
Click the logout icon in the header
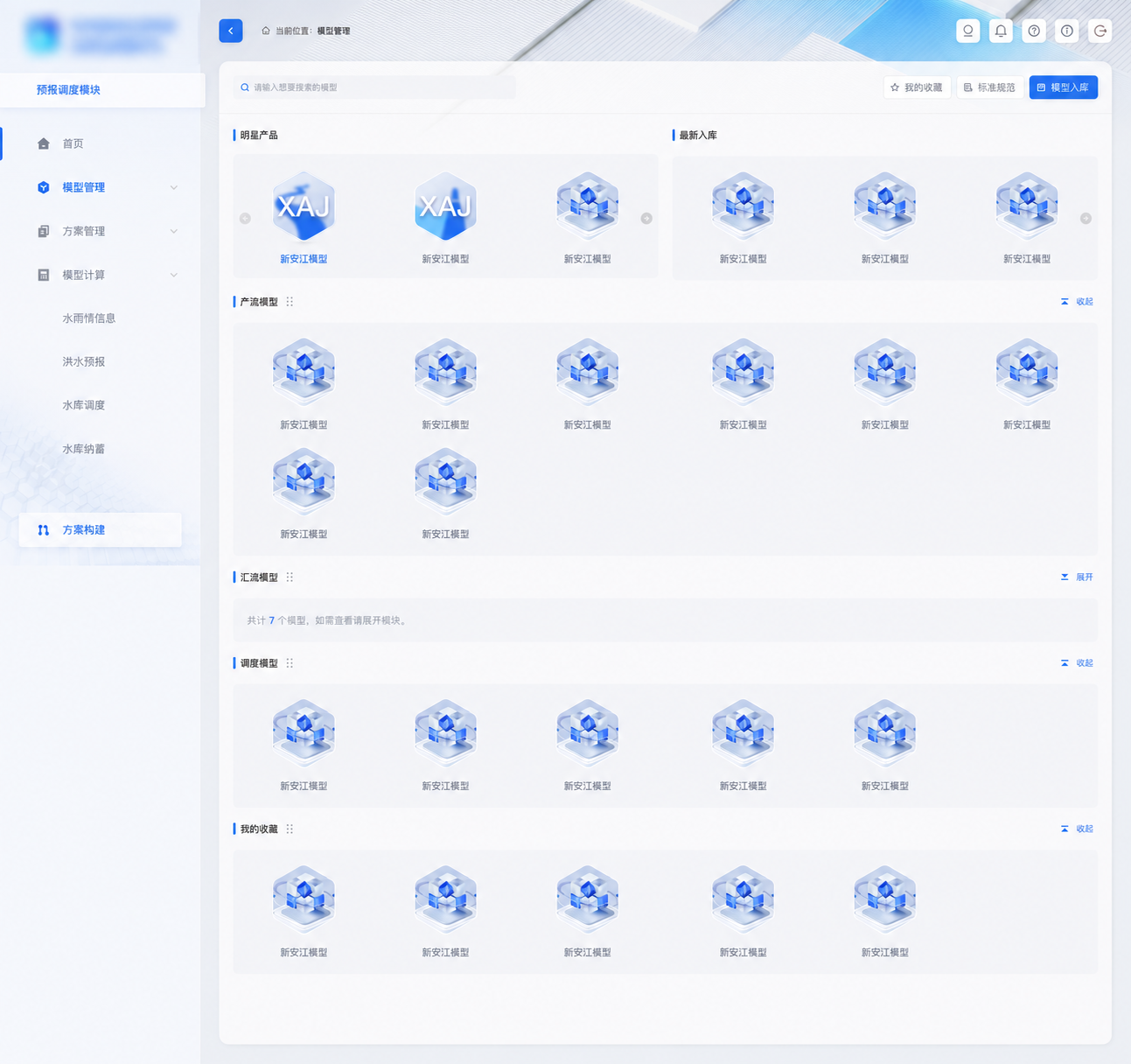[x=1100, y=31]
